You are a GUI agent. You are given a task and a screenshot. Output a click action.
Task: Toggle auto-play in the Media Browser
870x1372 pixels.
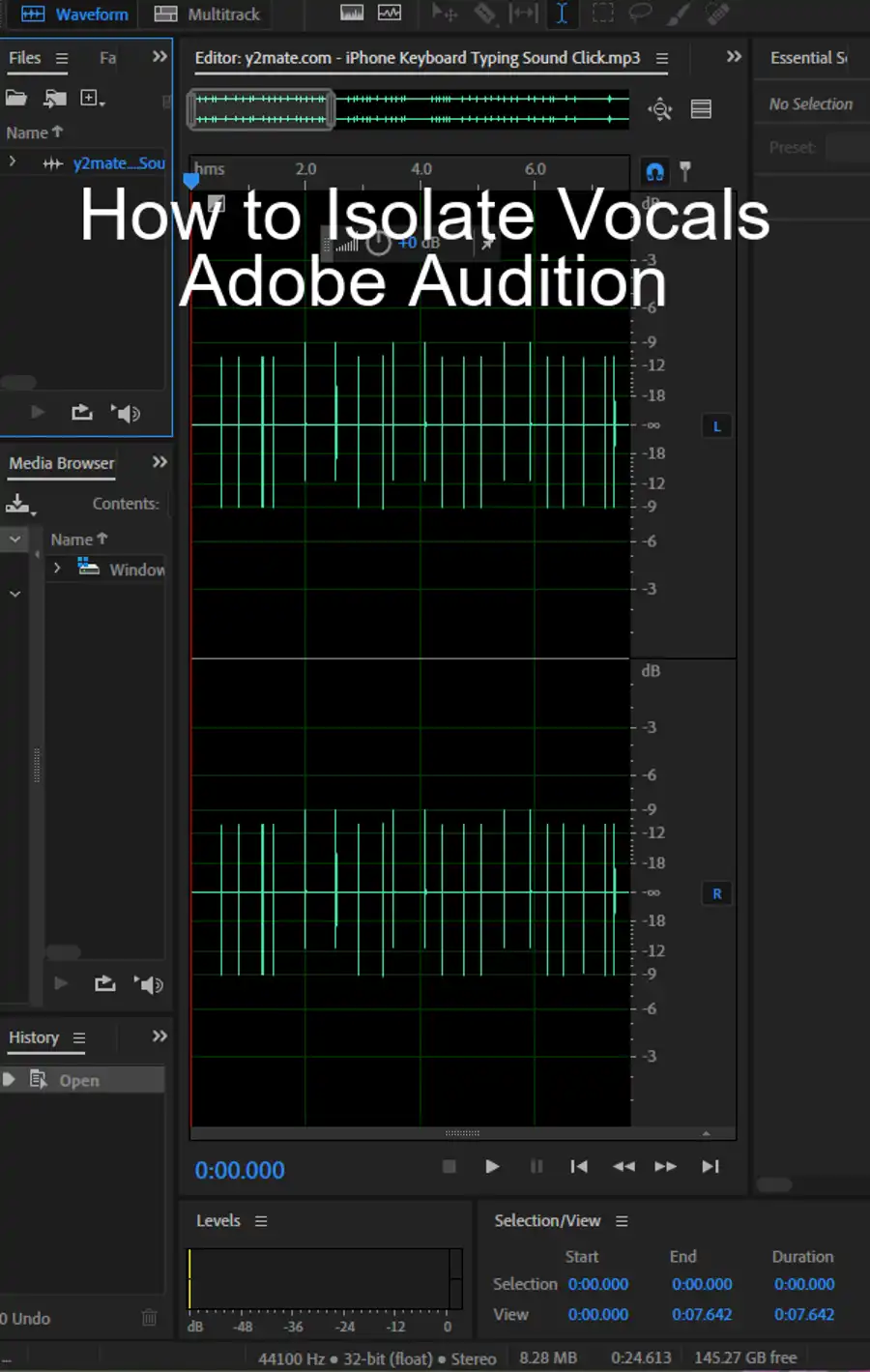(x=149, y=984)
